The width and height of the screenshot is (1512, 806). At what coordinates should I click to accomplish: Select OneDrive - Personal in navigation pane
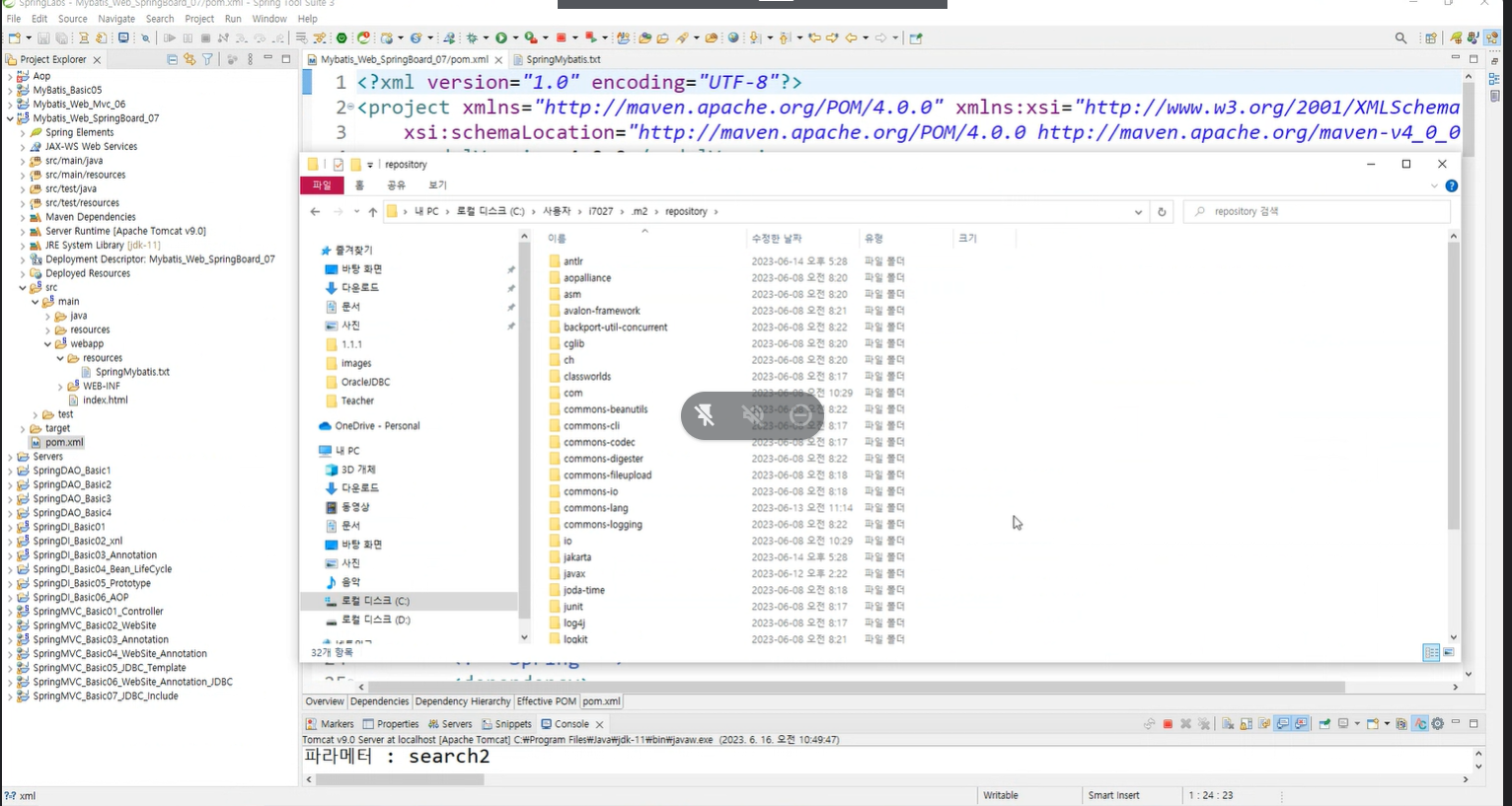click(x=376, y=426)
